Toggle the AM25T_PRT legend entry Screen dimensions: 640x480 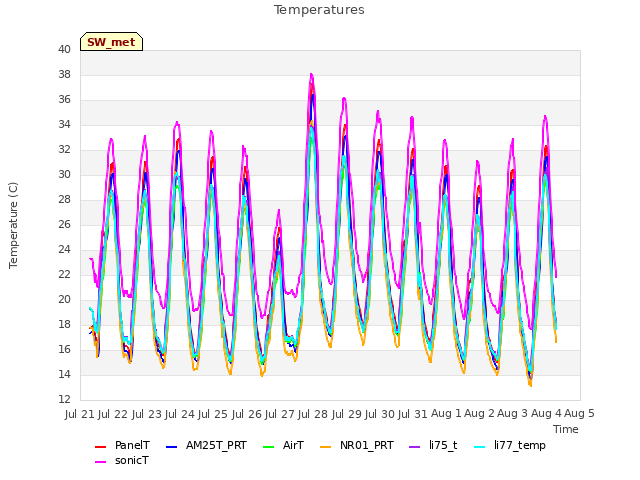207,445
